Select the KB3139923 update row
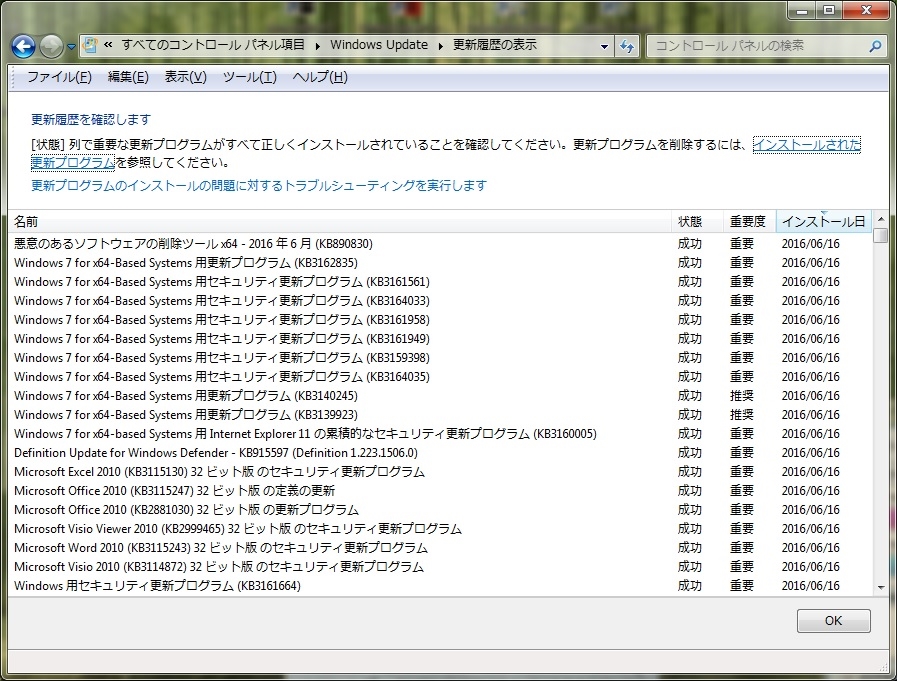This screenshot has height=681, width=897. pyautogui.click(x=440, y=414)
